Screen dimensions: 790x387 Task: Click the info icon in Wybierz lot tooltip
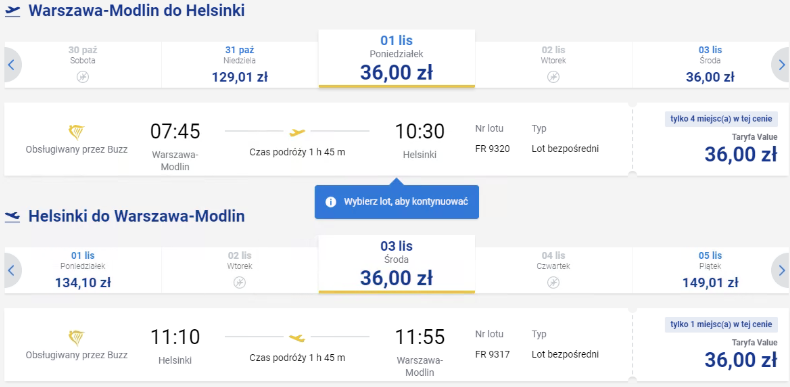coord(331,202)
